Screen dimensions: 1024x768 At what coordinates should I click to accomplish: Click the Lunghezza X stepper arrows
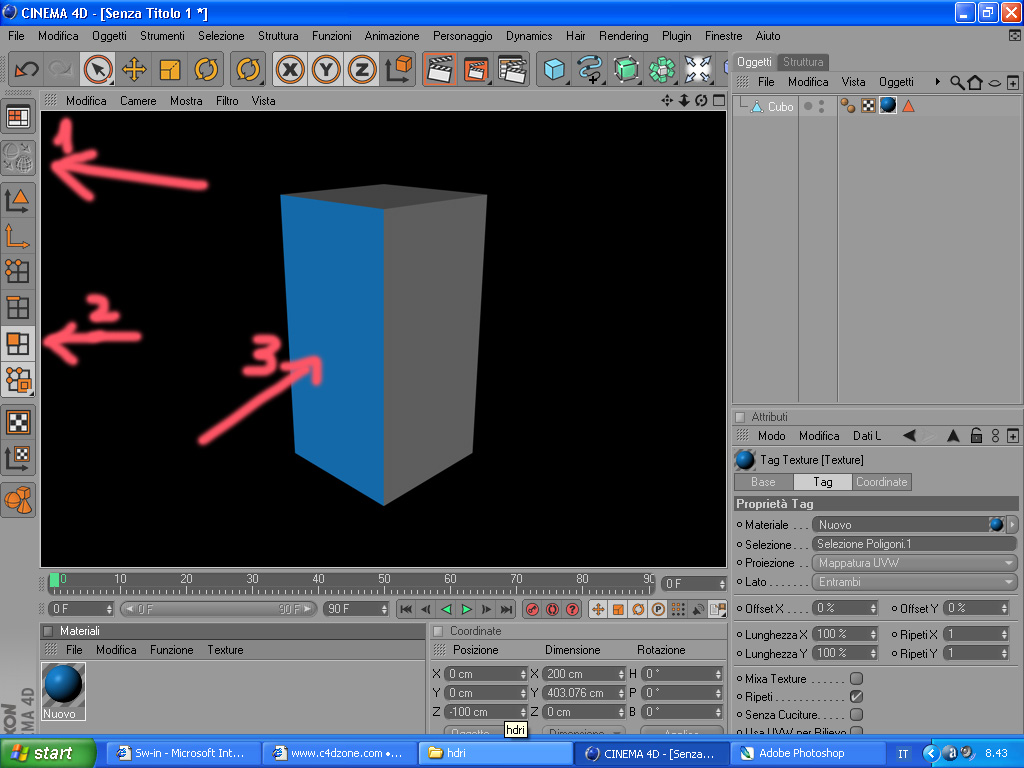873,634
